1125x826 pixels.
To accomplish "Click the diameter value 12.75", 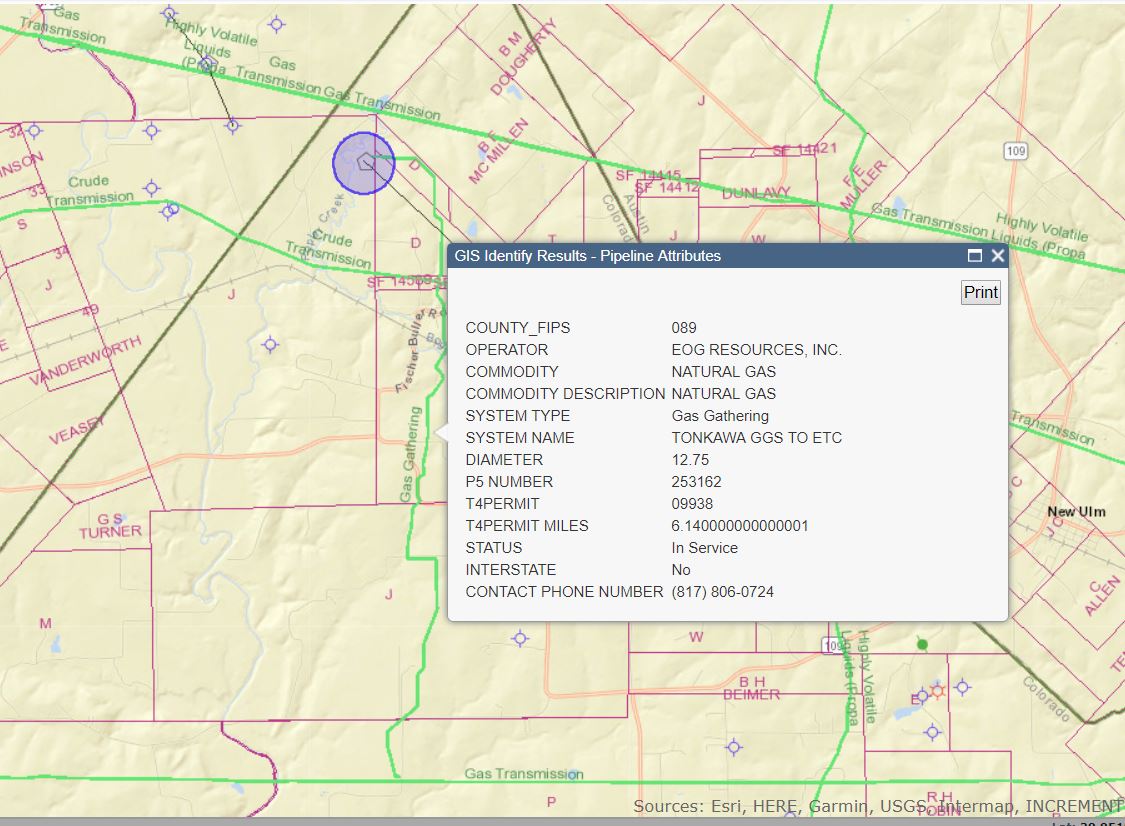I will [x=690, y=460].
